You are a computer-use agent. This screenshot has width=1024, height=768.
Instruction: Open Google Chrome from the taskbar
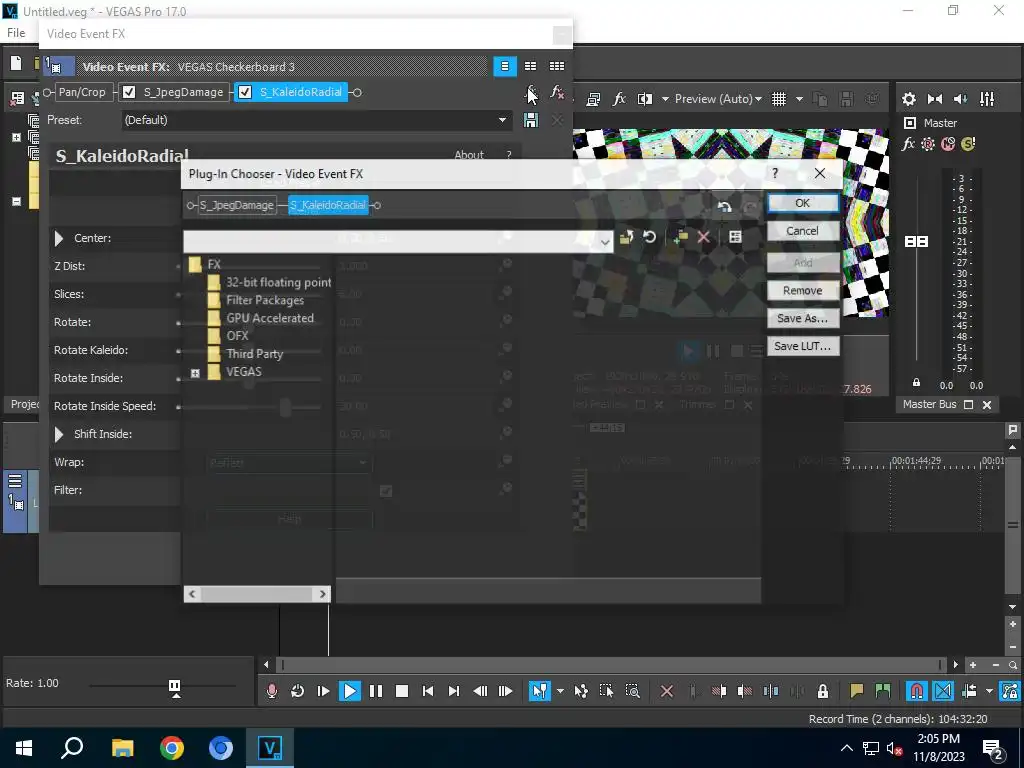172,747
